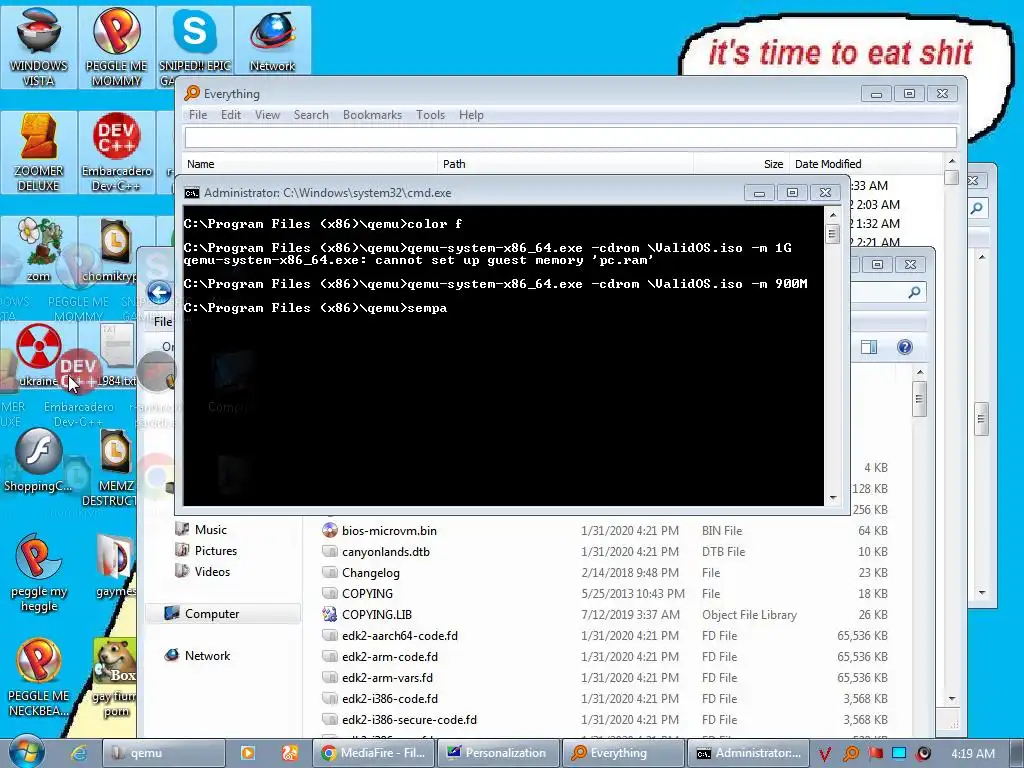Switch to MediaFire Chrome taskbar button

coord(374,753)
